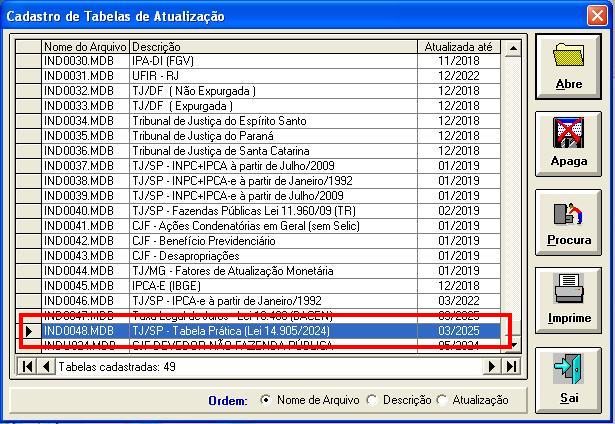Go to next record navigation arrow
Viewport: 615px width, 424px height.
492,367
